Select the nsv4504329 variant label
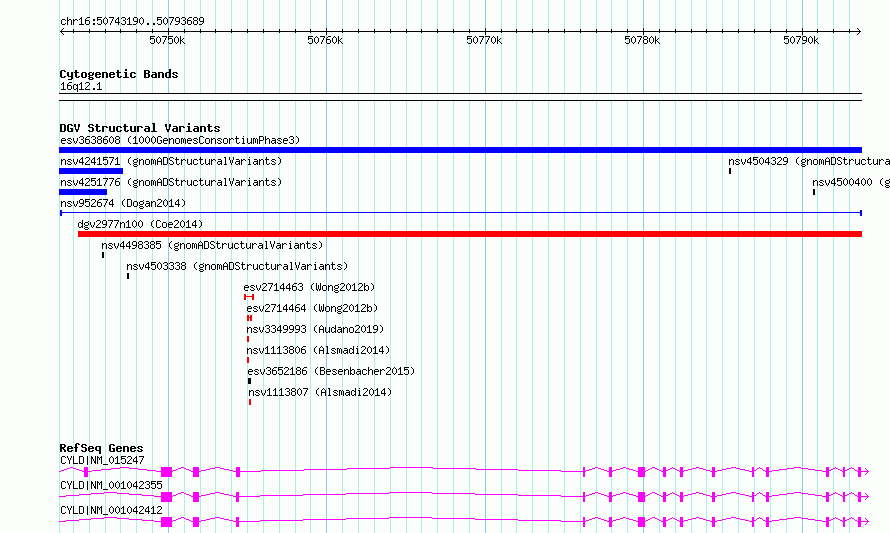 (x=809, y=161)
